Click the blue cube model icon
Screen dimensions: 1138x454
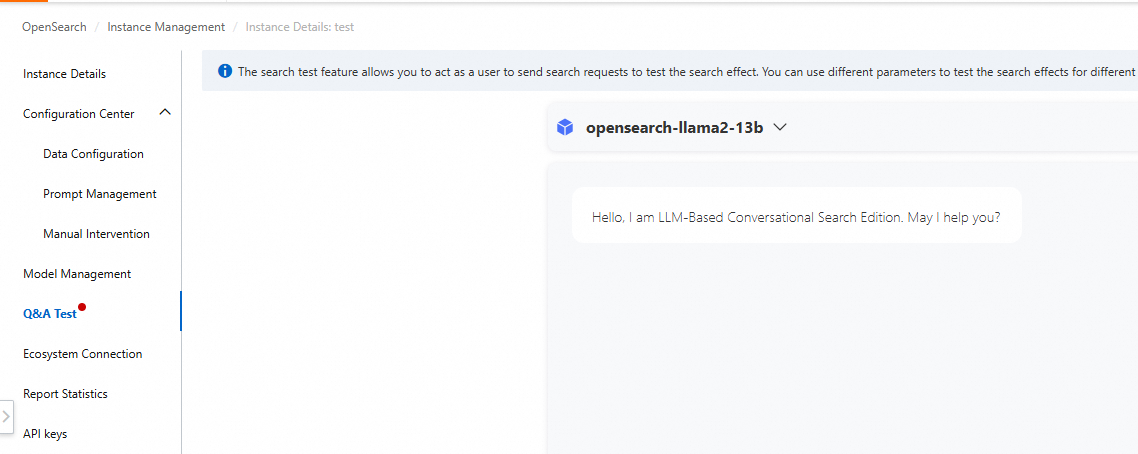[x=565, y=128]
